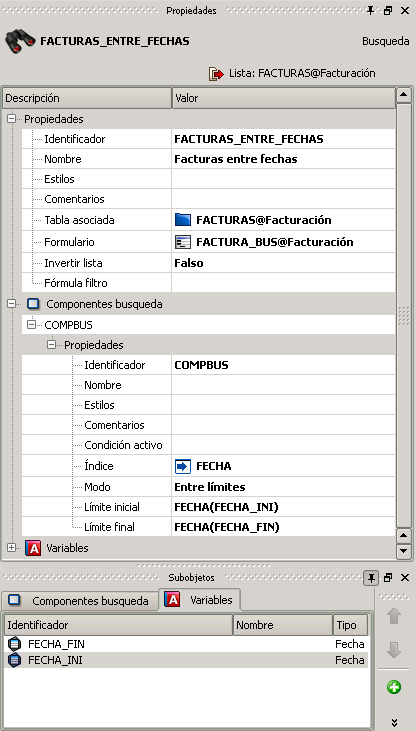
Task: Edit Límite inicial value FECHA(FECHA_INI)
Action: pos(284,507)
